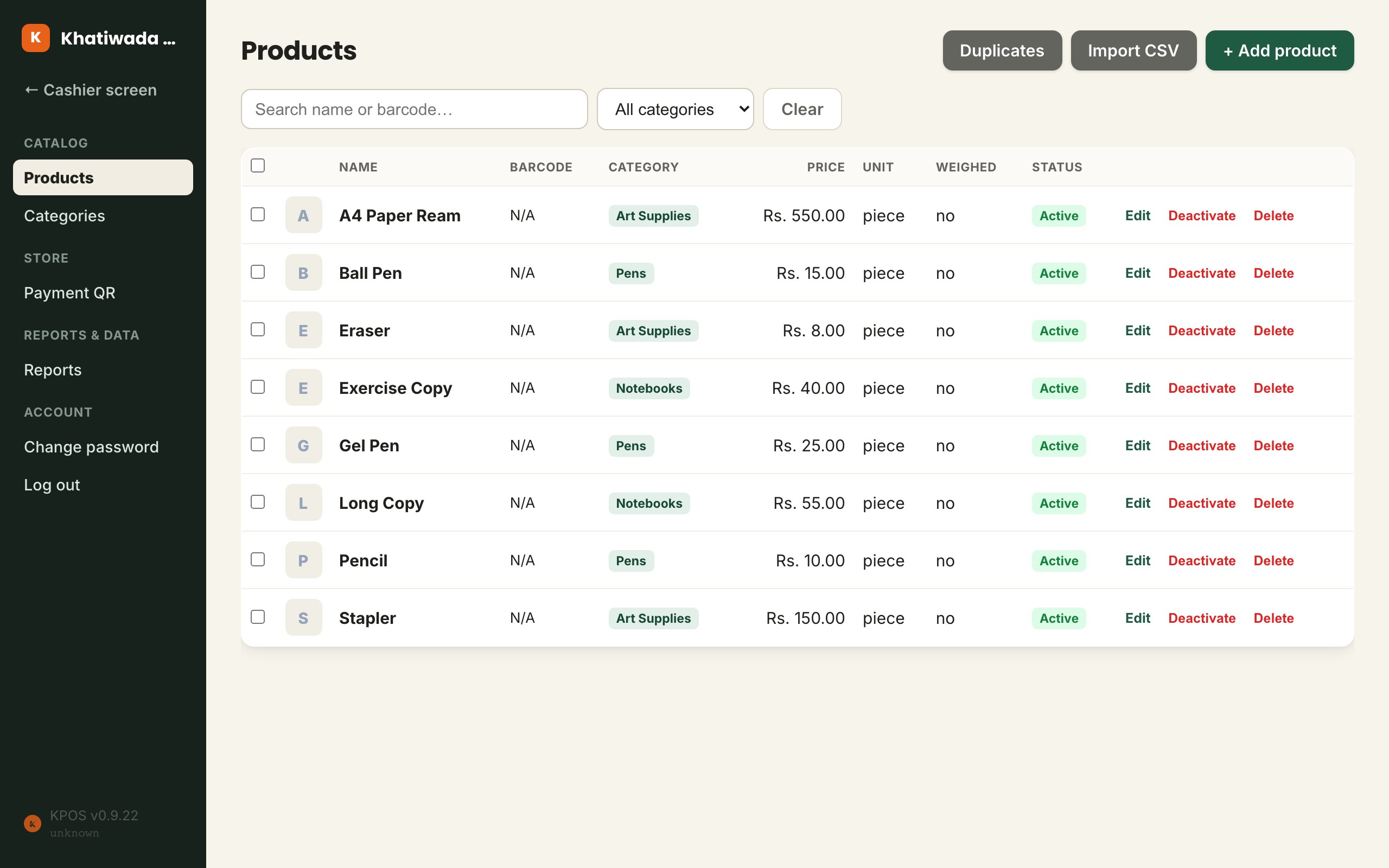Screen dimensions: 1389x868
Task: Click the Khatiwada store name
Action: tap(118, 39)
